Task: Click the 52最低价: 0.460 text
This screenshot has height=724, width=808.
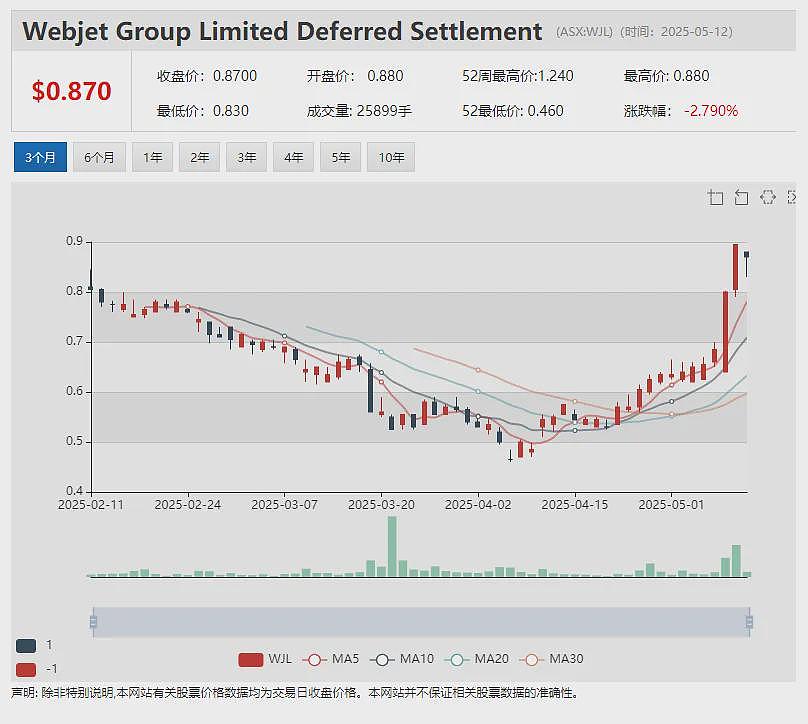Action: point(512,111)
